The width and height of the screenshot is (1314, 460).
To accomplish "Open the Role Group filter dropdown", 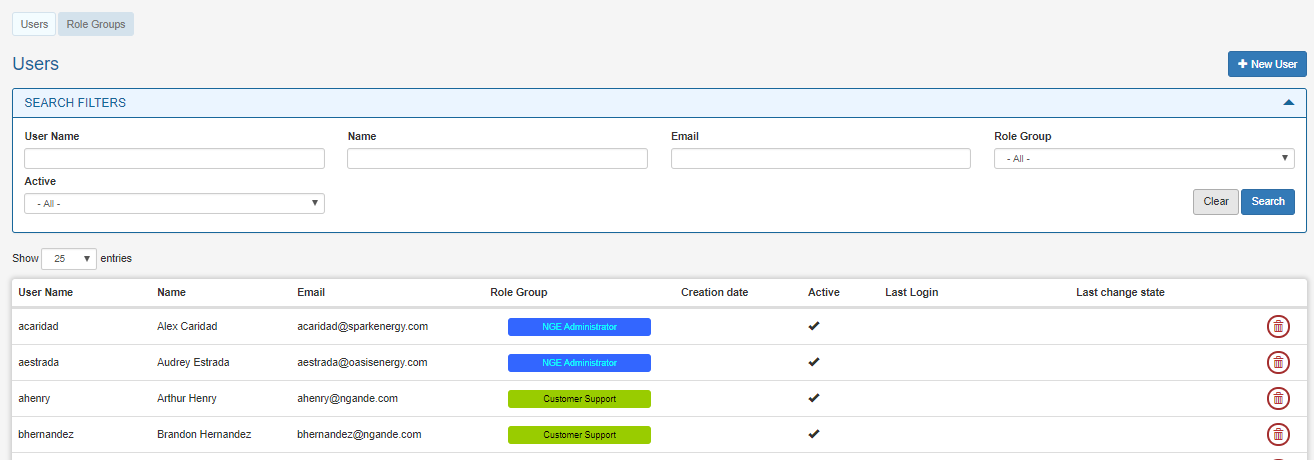I will (x=1144, y=158).
